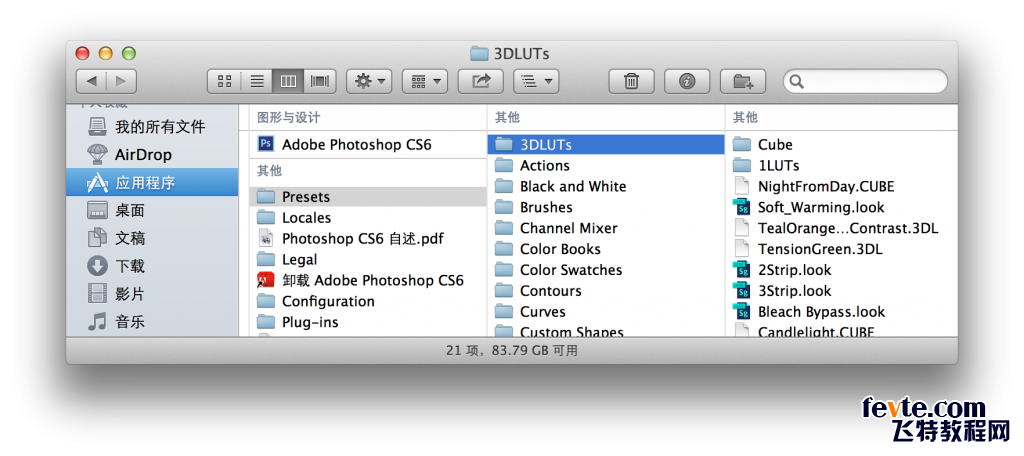1024x456 pixels.
Task: Select the Curves folder
Action: click(x=606, y=312)
